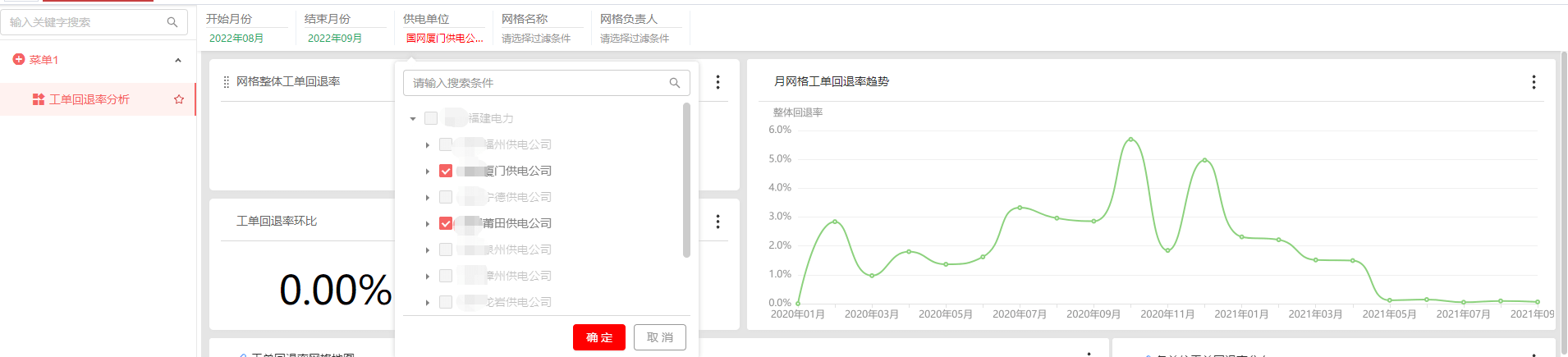1568x357 pixels.
Task: Open the three-dot menu of 工单回退率环比 card
Action: (x=718, y=222)
